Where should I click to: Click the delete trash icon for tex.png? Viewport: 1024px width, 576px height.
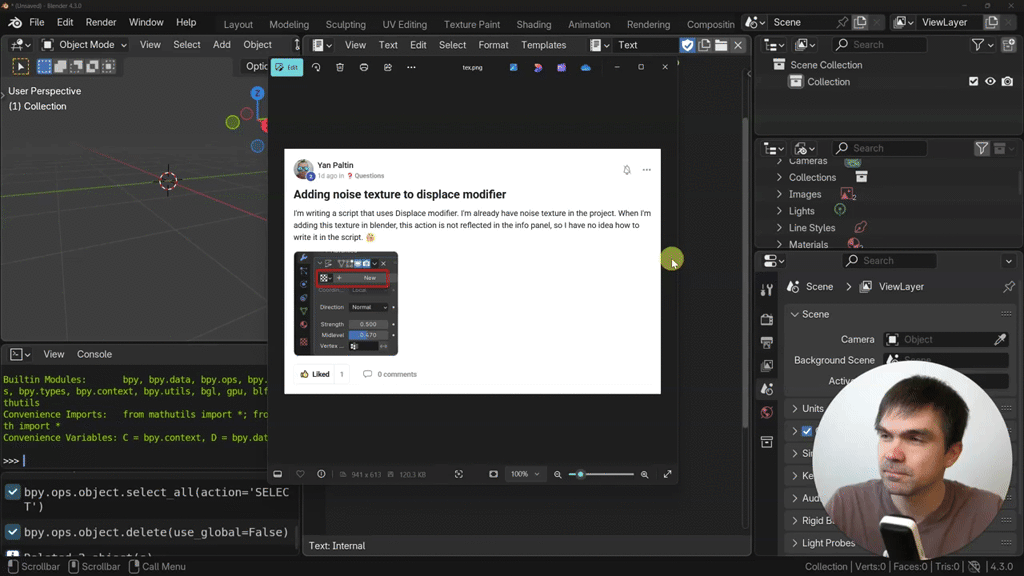click(339, 67)
